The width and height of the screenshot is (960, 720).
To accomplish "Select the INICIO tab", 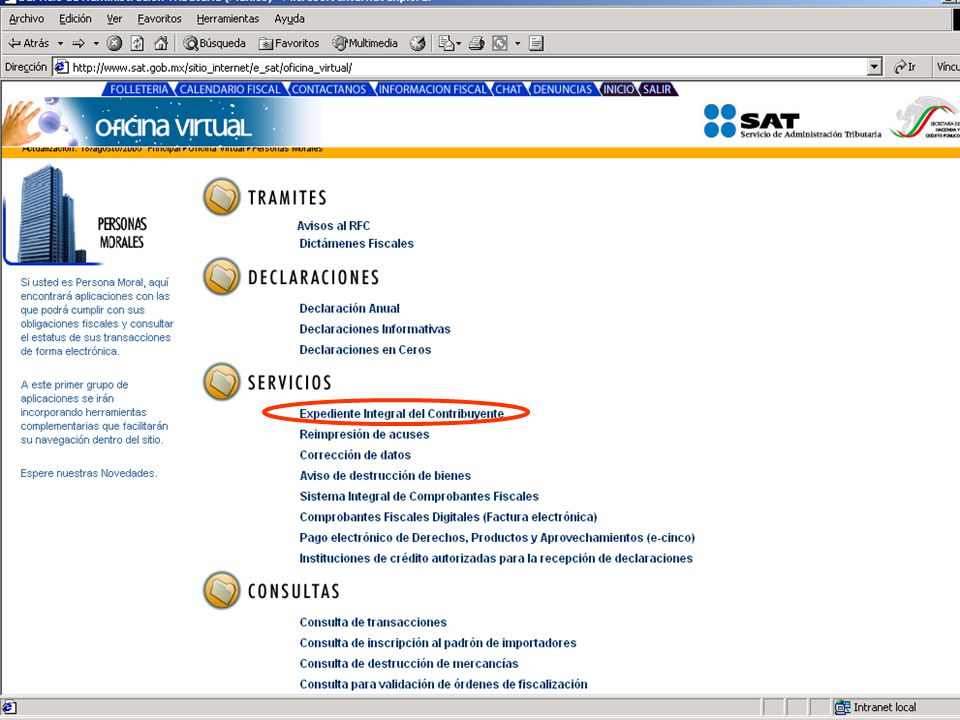I will [x=619, y=89].
